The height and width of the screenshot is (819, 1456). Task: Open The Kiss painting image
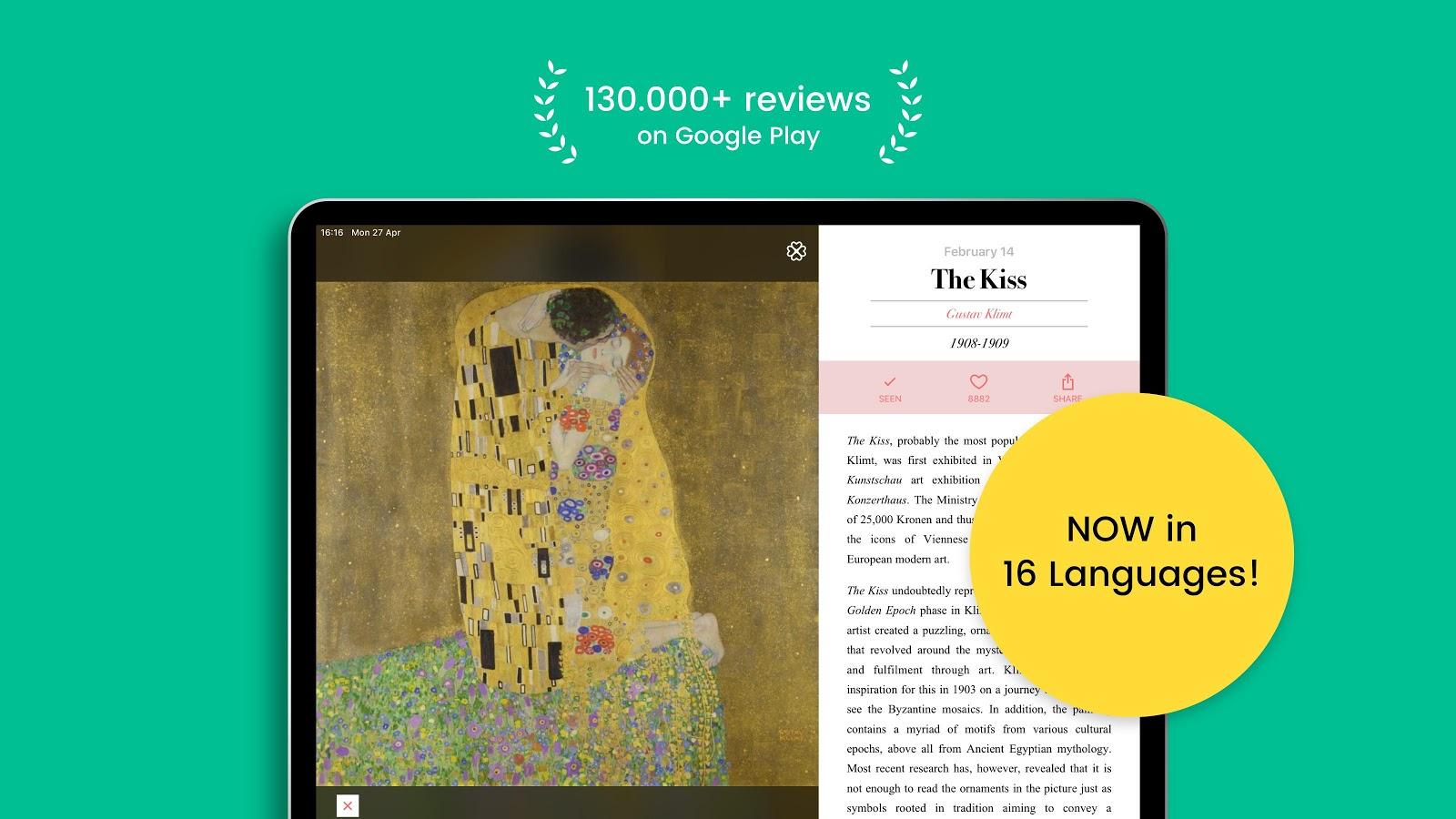(567, 533)
